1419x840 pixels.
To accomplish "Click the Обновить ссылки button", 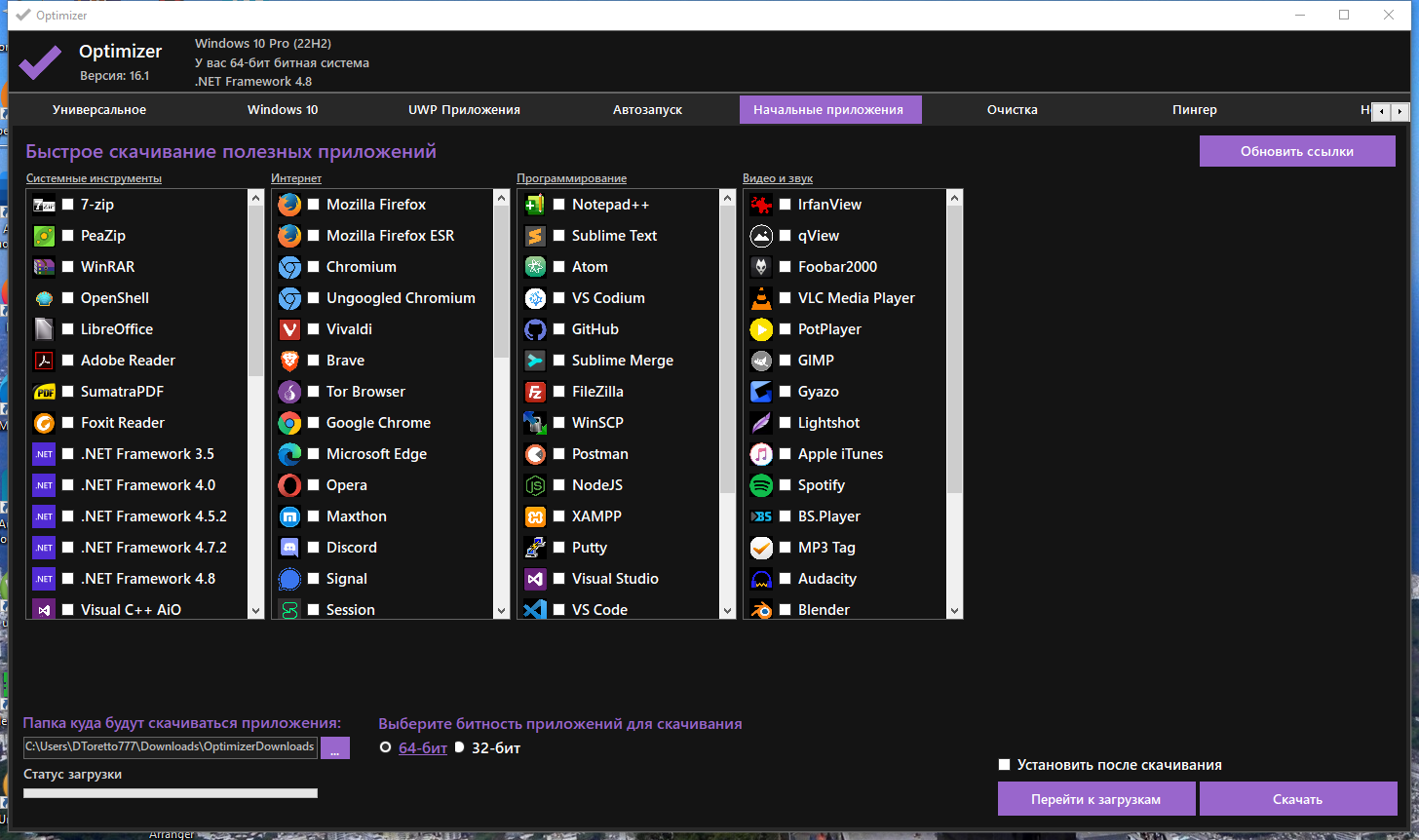I will (x=1297, y=151).
